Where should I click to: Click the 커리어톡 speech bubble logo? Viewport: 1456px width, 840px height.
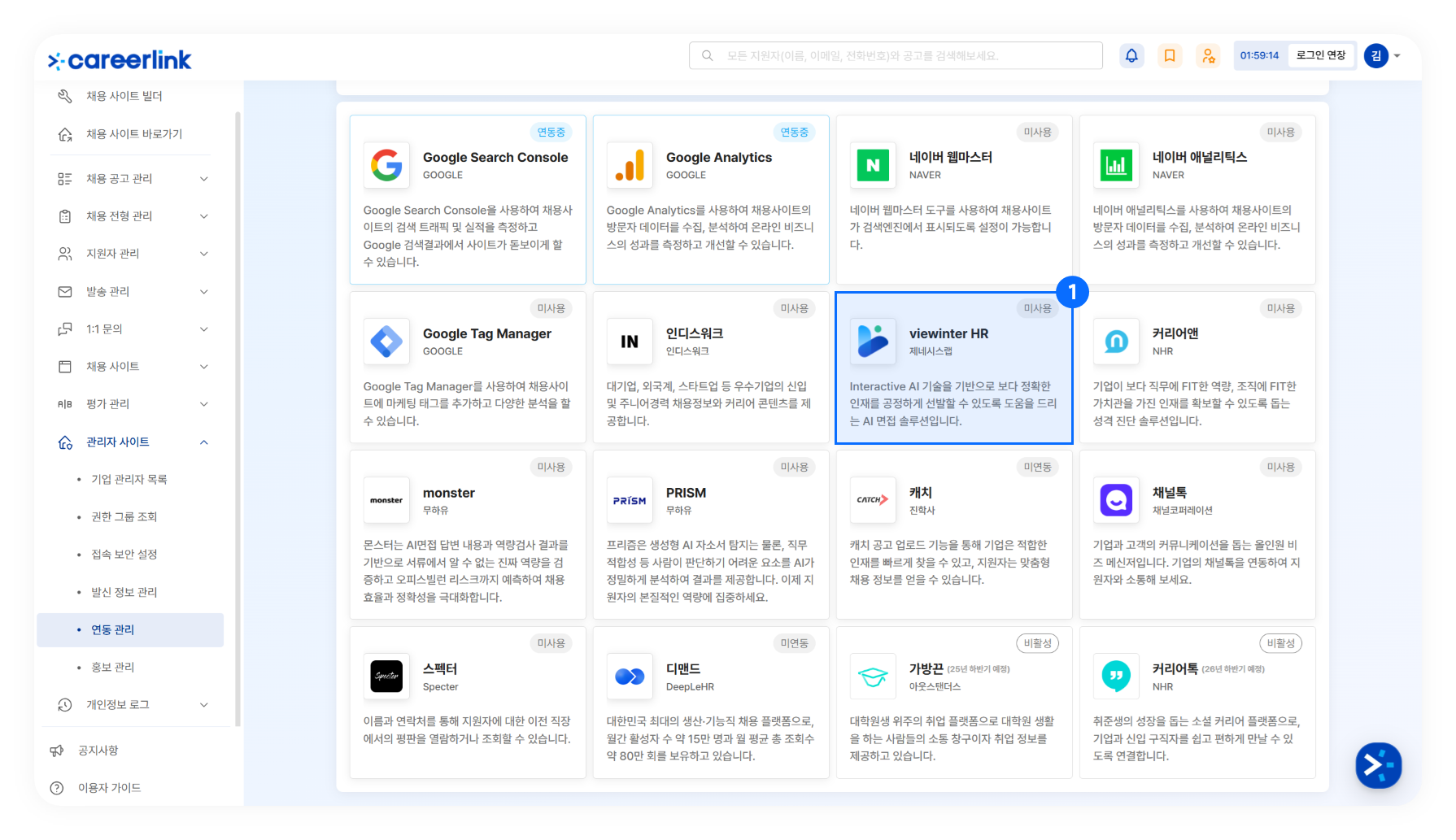point(1116,677)
